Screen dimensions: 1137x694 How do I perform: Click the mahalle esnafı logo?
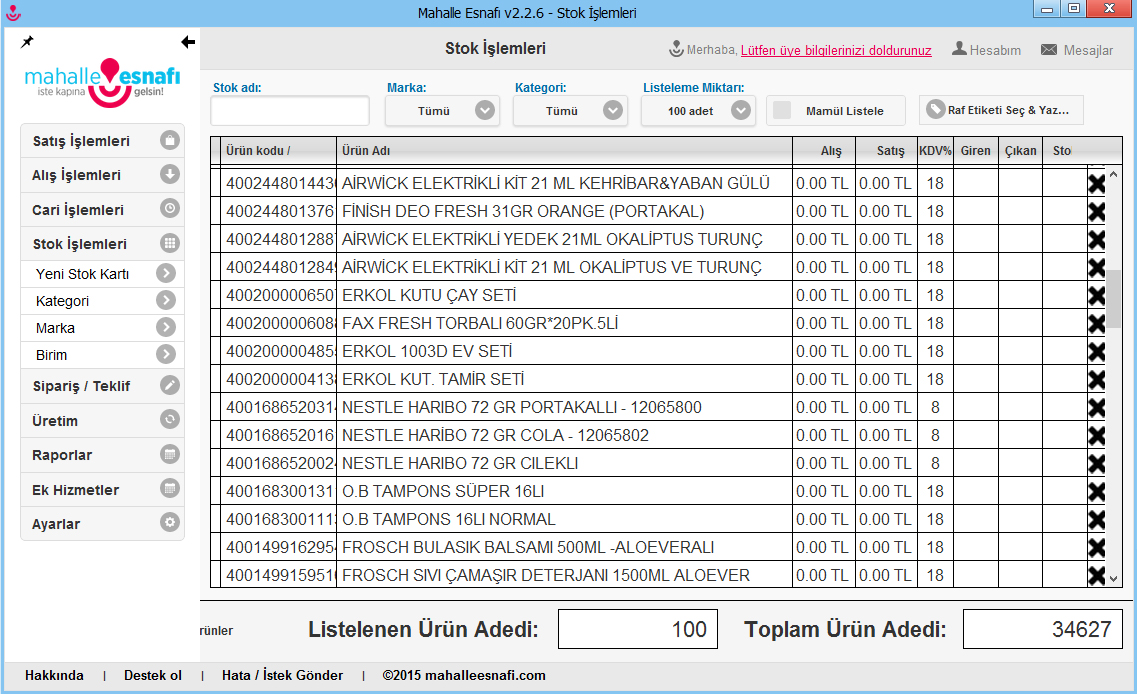click(102, 83)
